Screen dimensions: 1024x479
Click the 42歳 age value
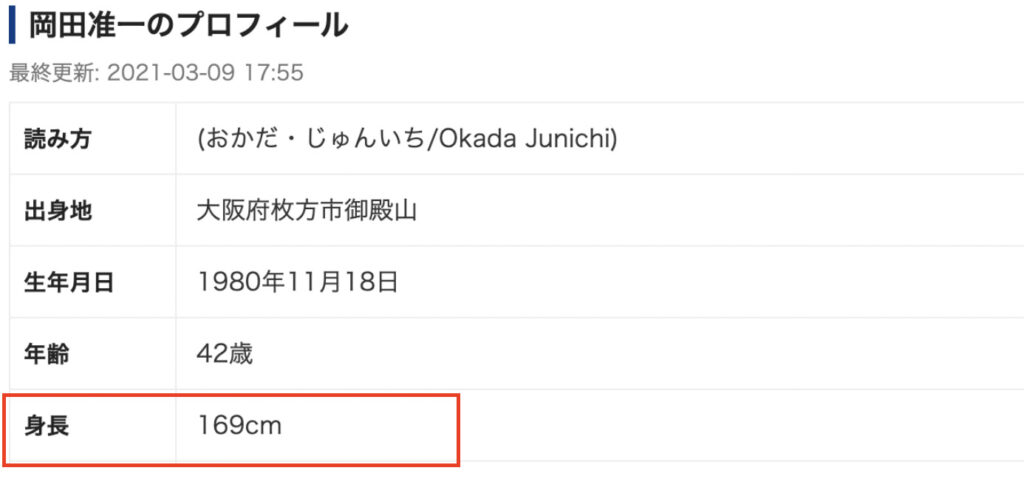click(225, 354)
